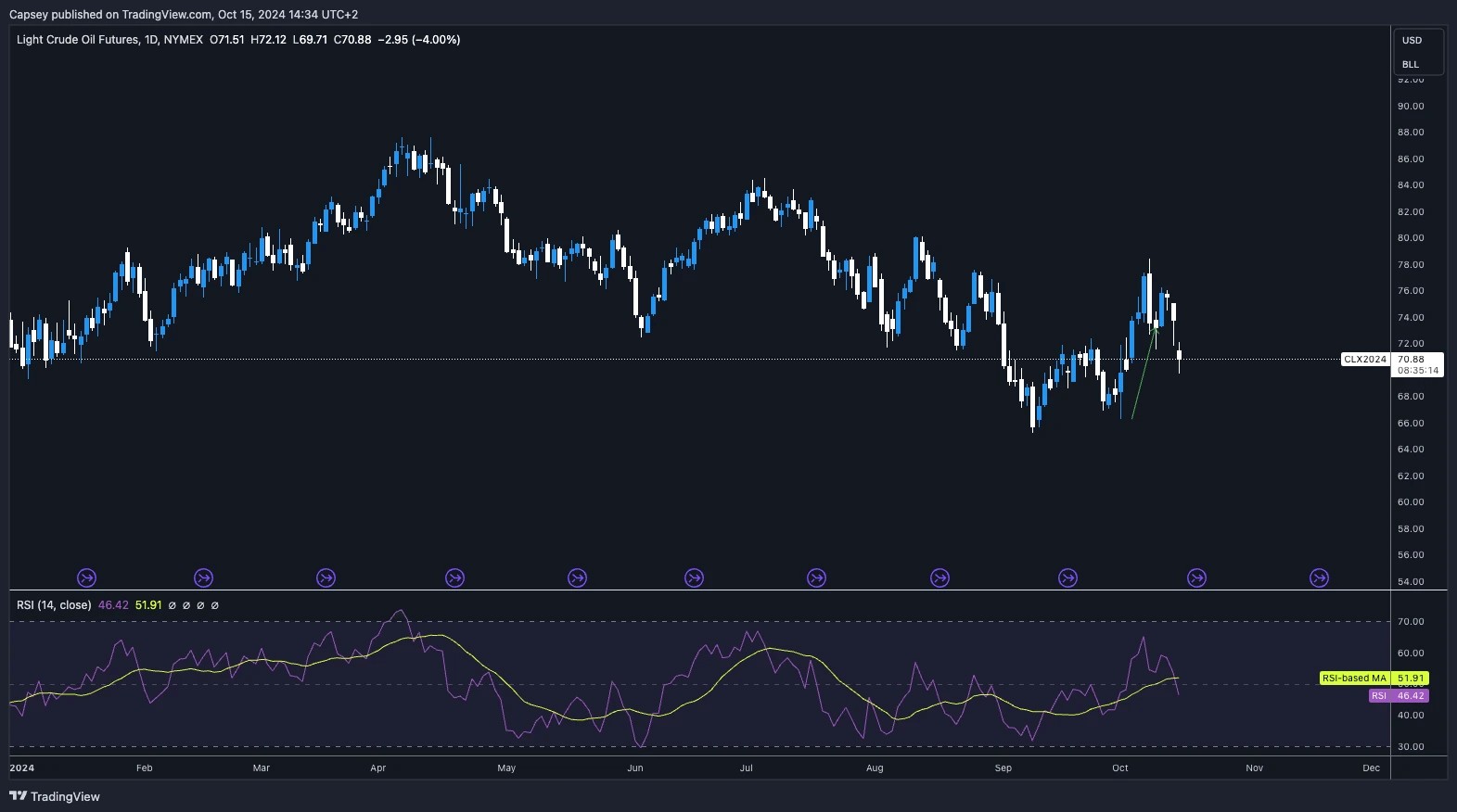Screen dimensions: 1457x812
Task: Open the rollover icon between Nov and Dec
Action: tap(1319, 577)
